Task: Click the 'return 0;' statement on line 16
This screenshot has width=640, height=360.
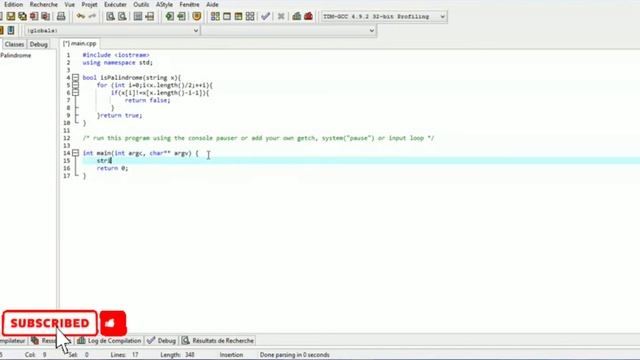Action: tap(112, 168)
